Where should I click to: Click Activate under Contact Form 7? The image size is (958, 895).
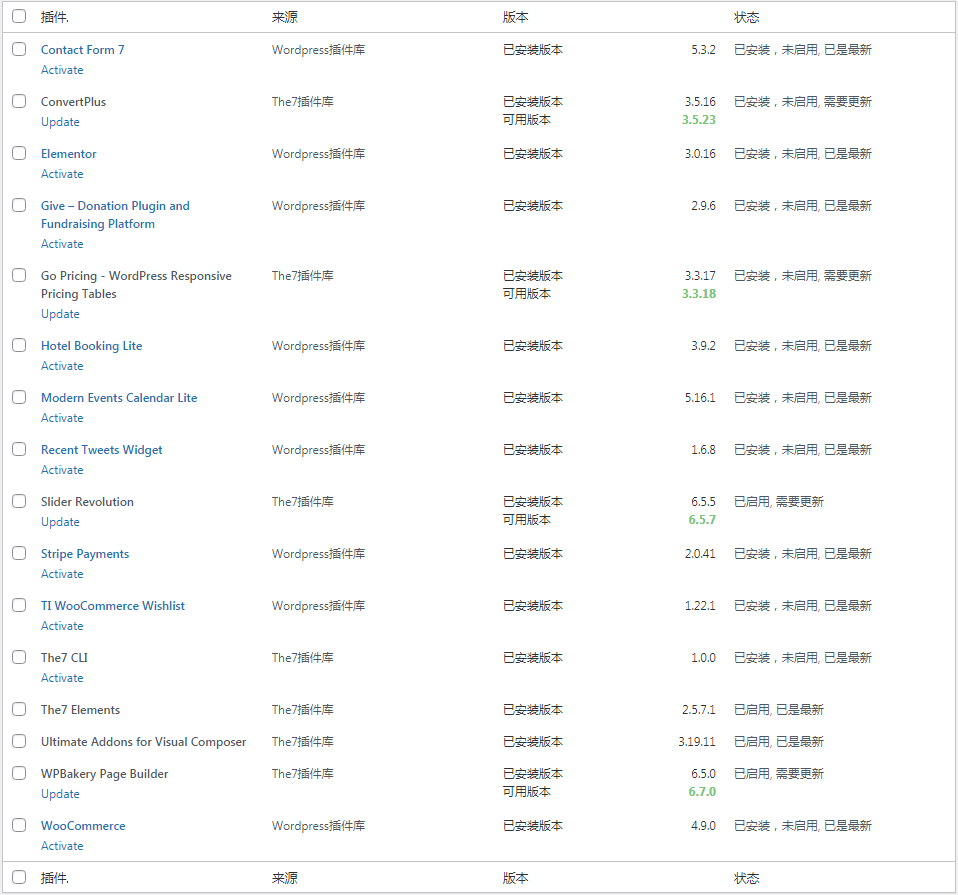point(62,70)
